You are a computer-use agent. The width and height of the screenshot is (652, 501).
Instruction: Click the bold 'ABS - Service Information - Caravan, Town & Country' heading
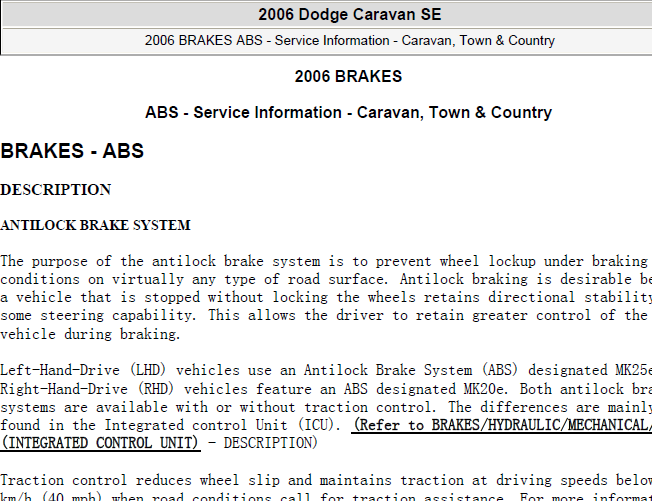(x=348, y=113)
